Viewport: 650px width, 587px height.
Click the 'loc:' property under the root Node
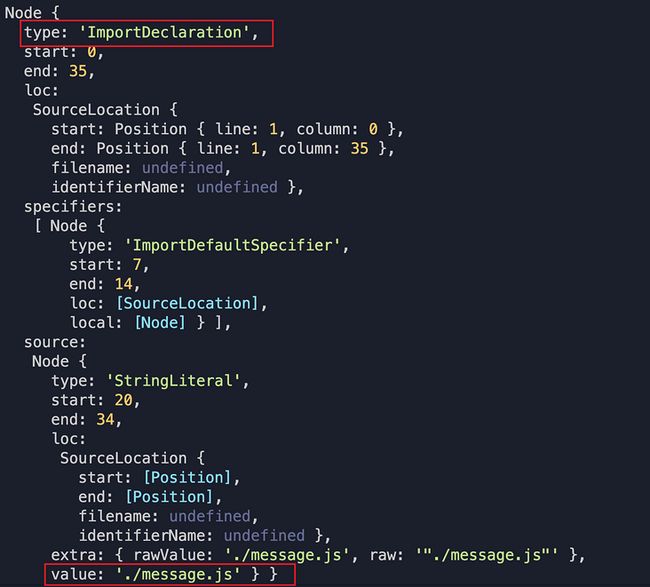point(41,90)
